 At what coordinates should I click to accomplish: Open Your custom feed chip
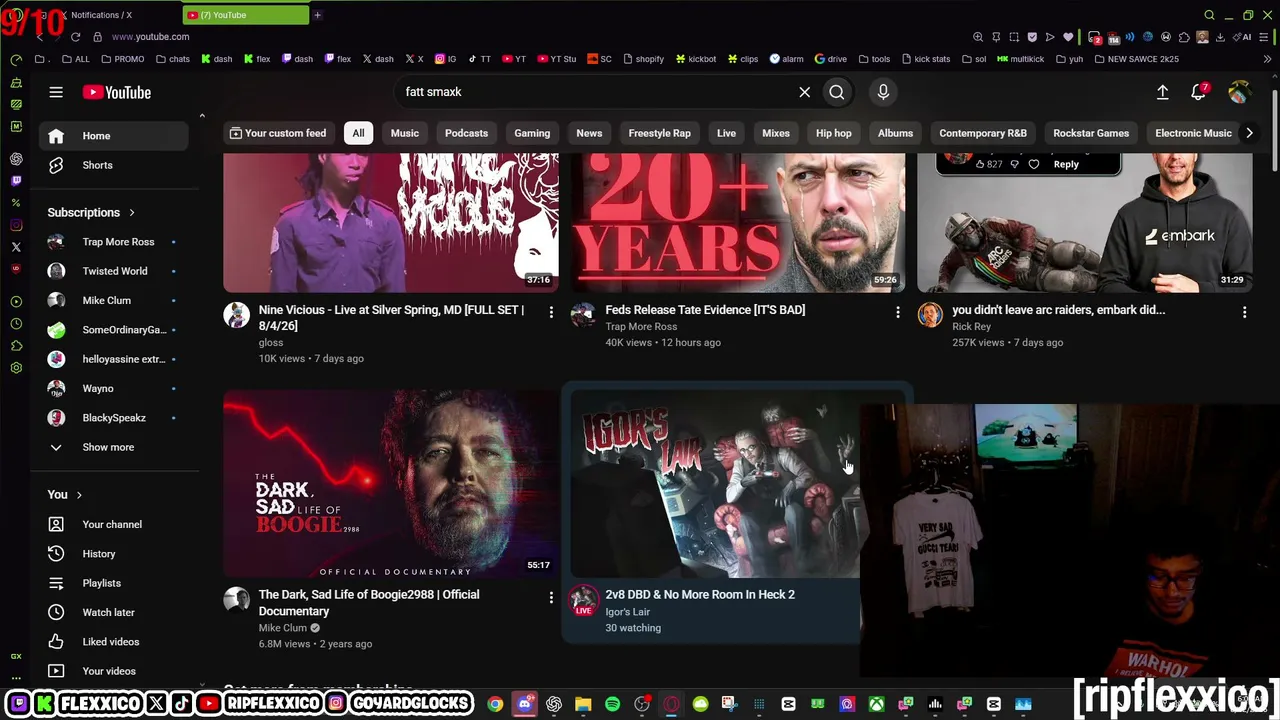point(278,133)
